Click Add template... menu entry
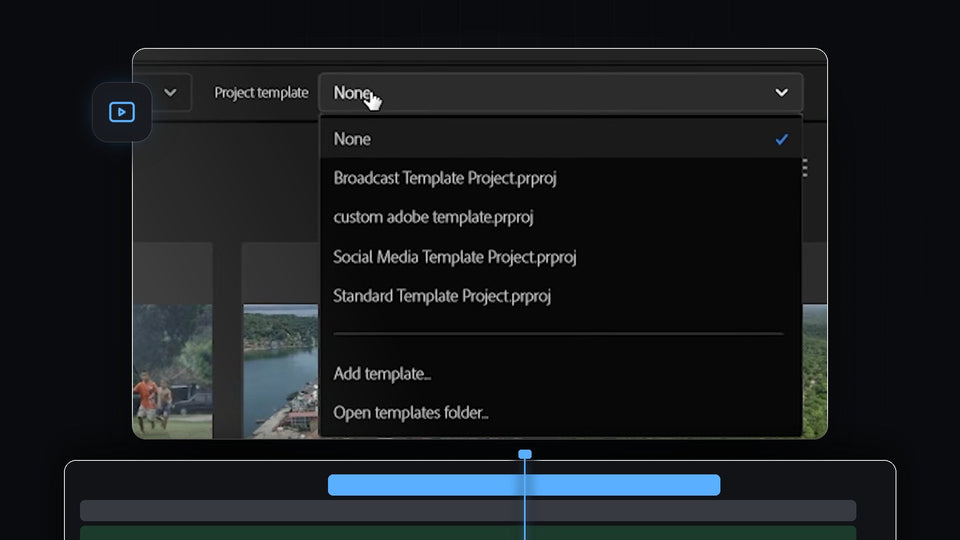 pyautogui.click(x=560, y=373)
